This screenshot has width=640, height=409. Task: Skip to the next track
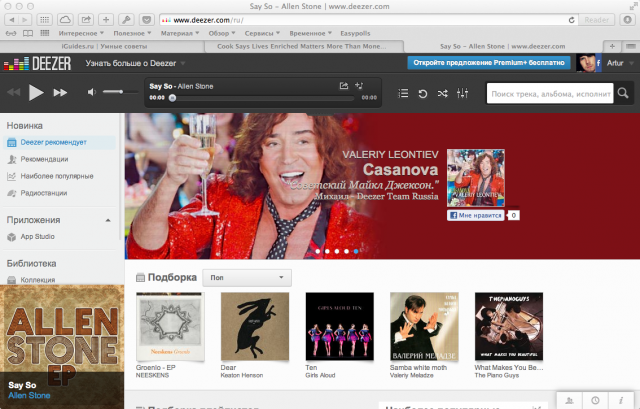60,93
